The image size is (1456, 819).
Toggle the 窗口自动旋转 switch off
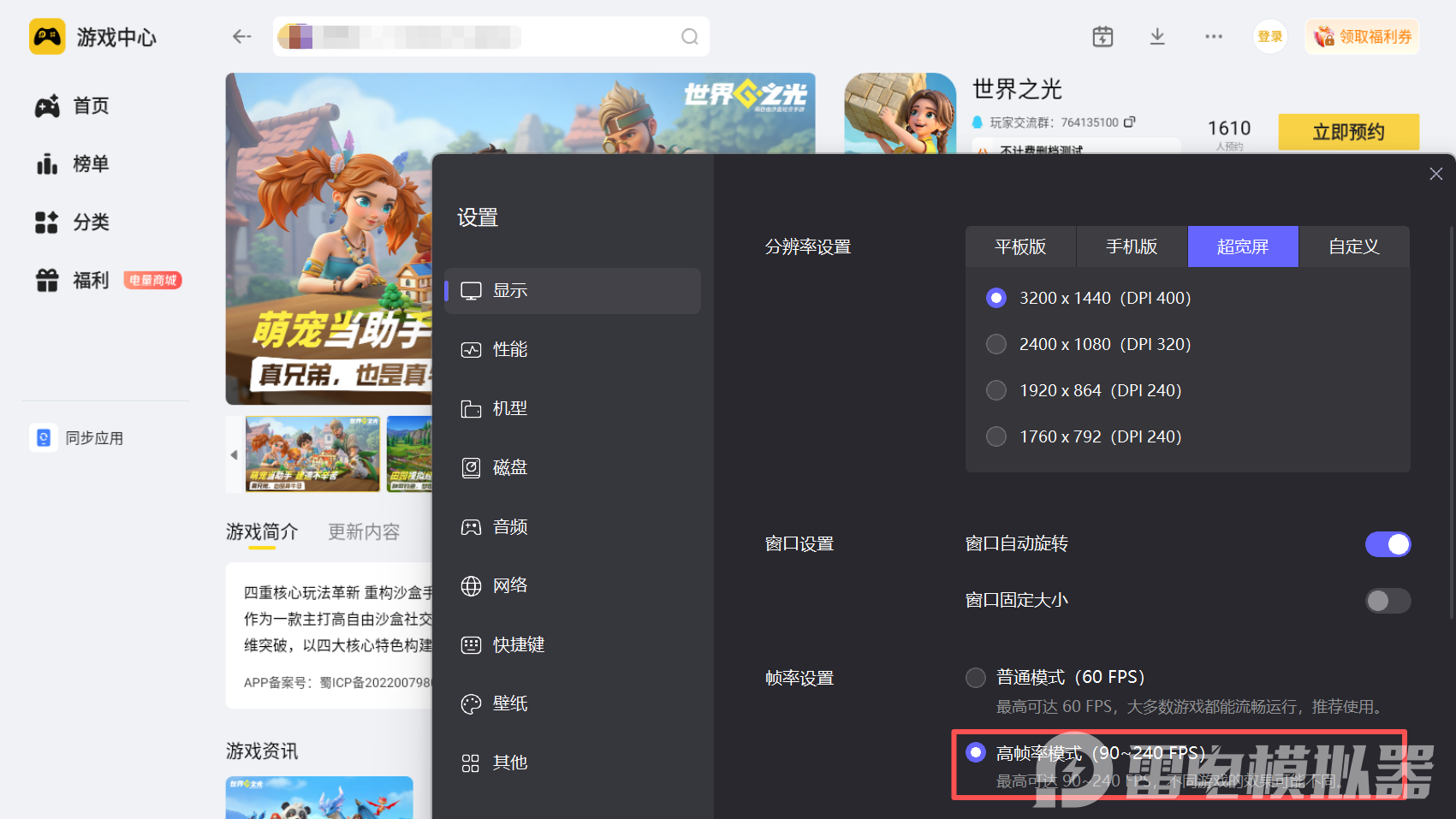click(x=1387, y=544)
